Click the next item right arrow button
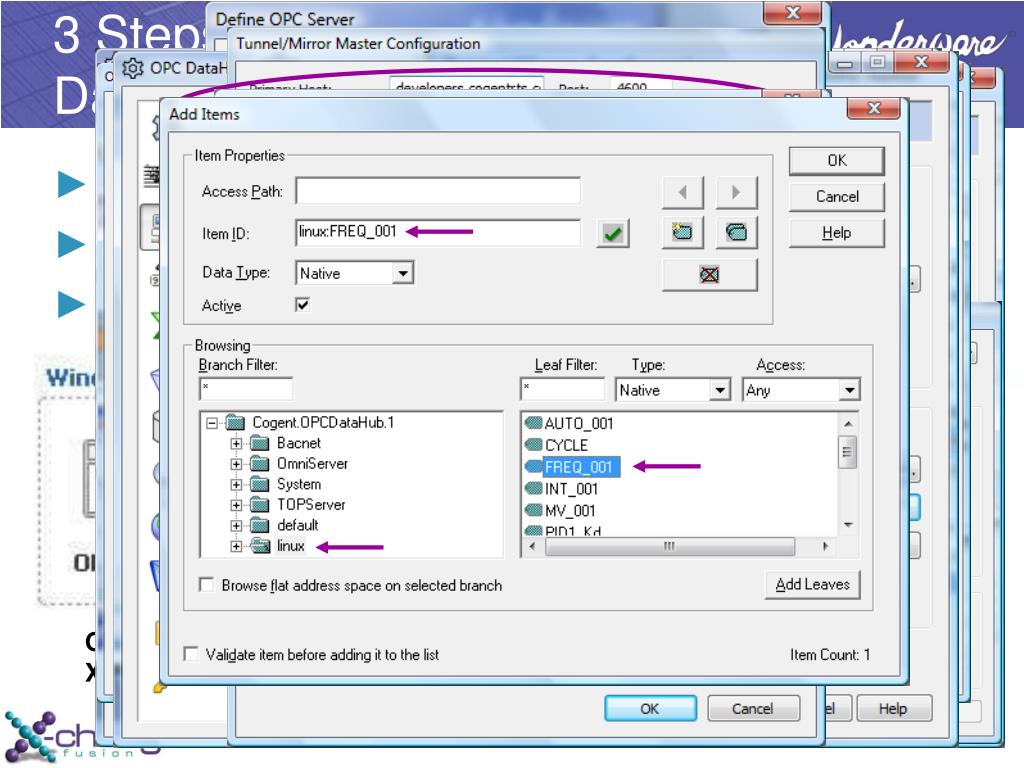Image resolution: width=1024 pixels, height=768 pixels. (x=736, y=192)
